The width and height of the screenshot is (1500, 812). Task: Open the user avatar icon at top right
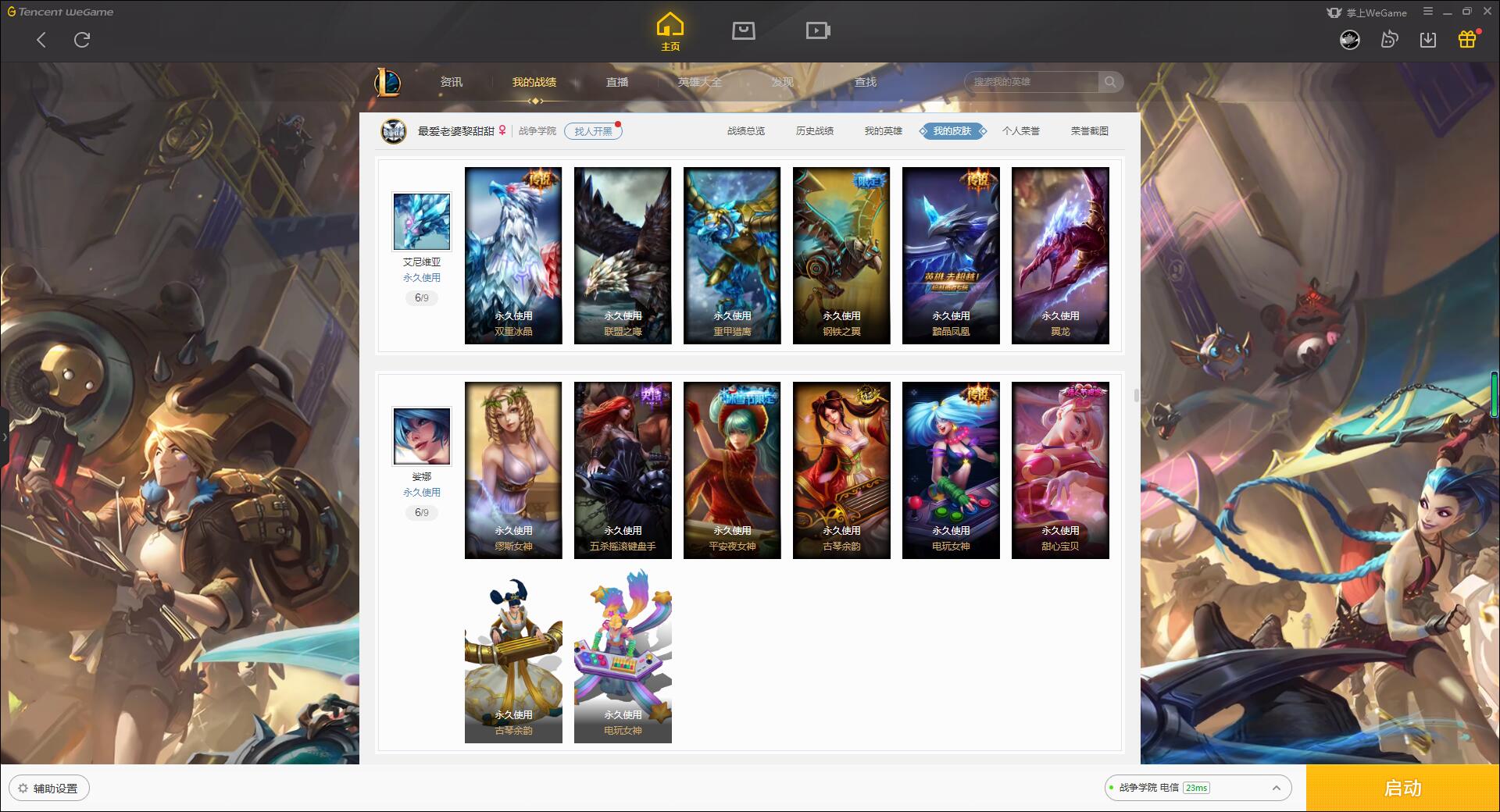(x=1350, y=40)
